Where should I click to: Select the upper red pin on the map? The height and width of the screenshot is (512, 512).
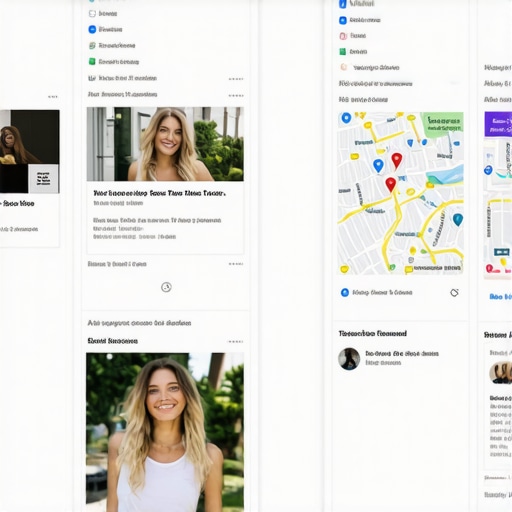[397, 160]
